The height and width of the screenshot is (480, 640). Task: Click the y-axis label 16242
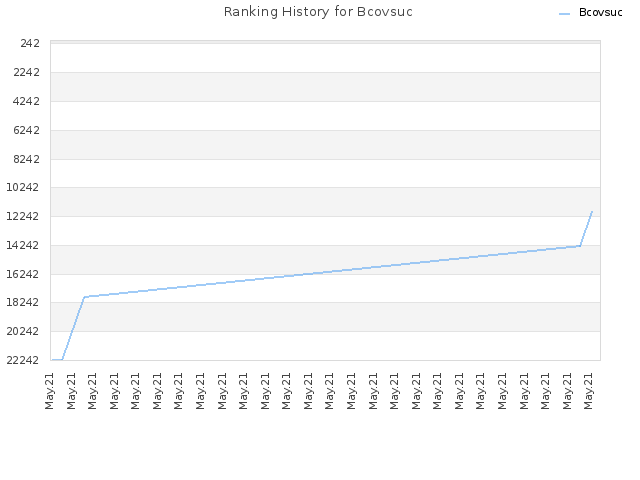pyautogui.click(x=23, y=274)
